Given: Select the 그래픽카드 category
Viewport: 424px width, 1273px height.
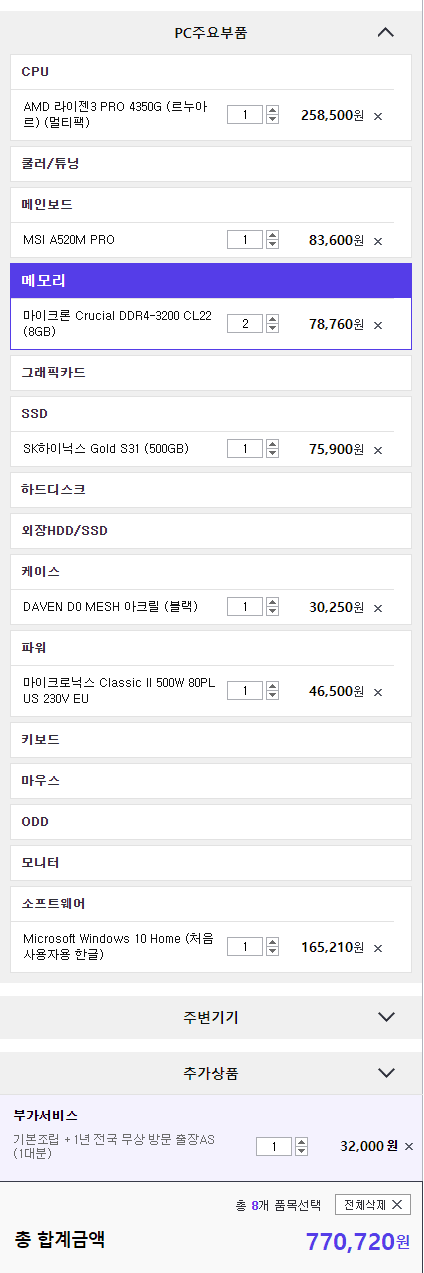Looking at the screenshot, I should coord(211,372).
